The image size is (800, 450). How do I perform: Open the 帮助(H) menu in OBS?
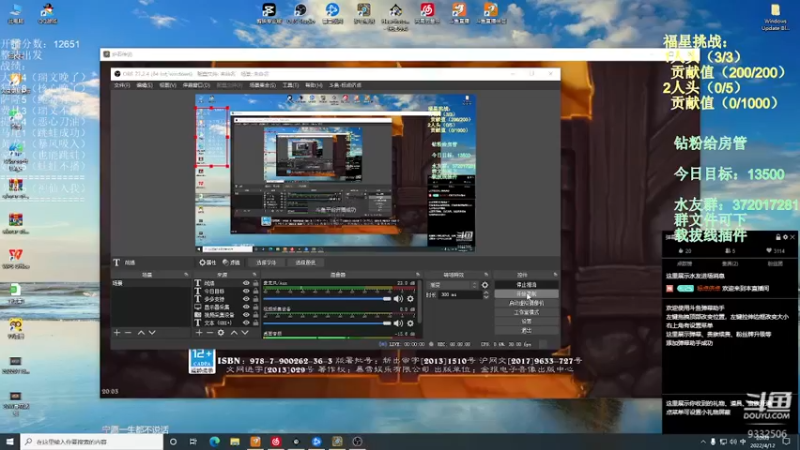tap(314, 85)
